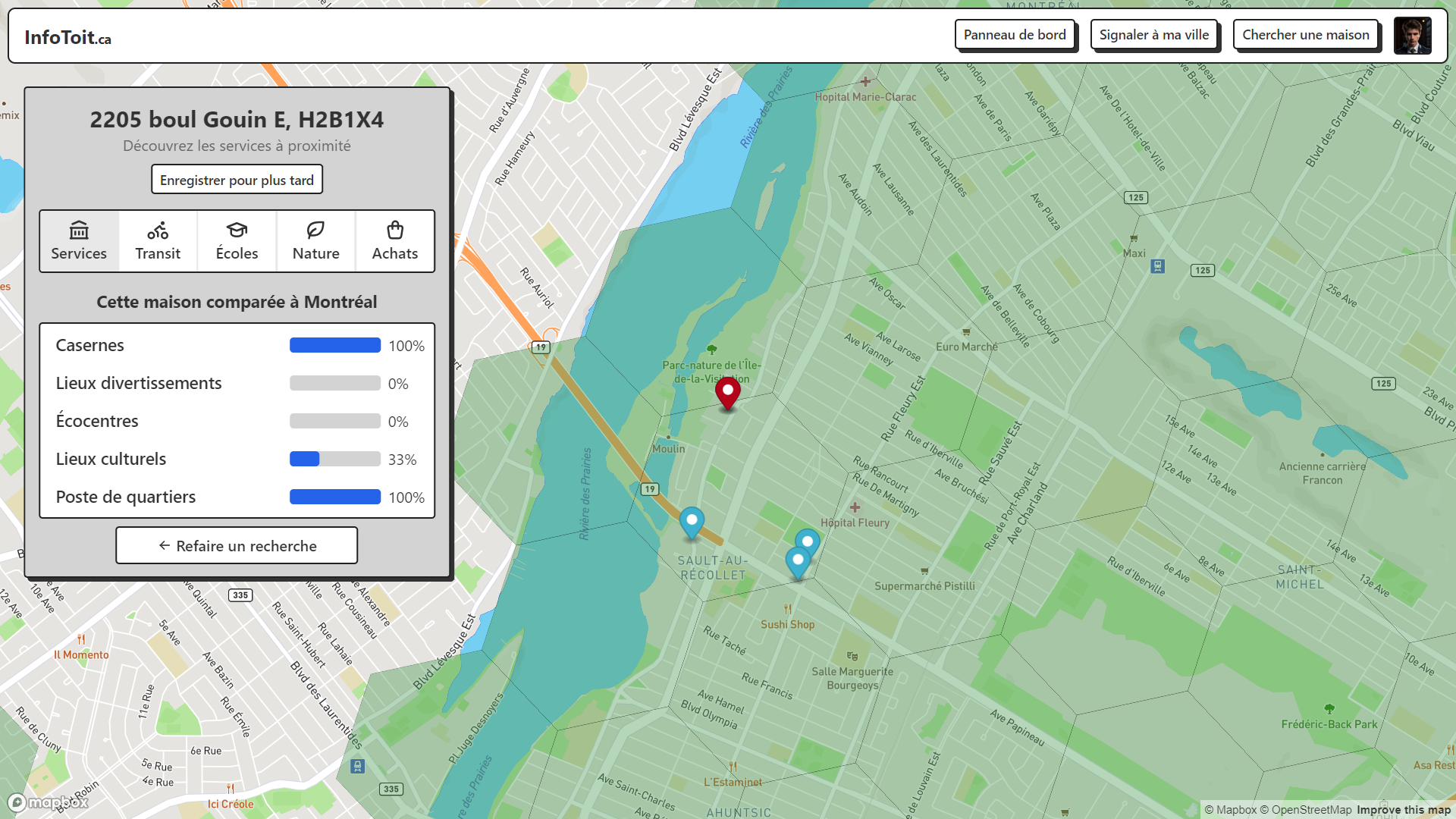Click the Hôpital Fleury map icon
This screenshot has height=819, width=1456.
click(x=855, y=507)
